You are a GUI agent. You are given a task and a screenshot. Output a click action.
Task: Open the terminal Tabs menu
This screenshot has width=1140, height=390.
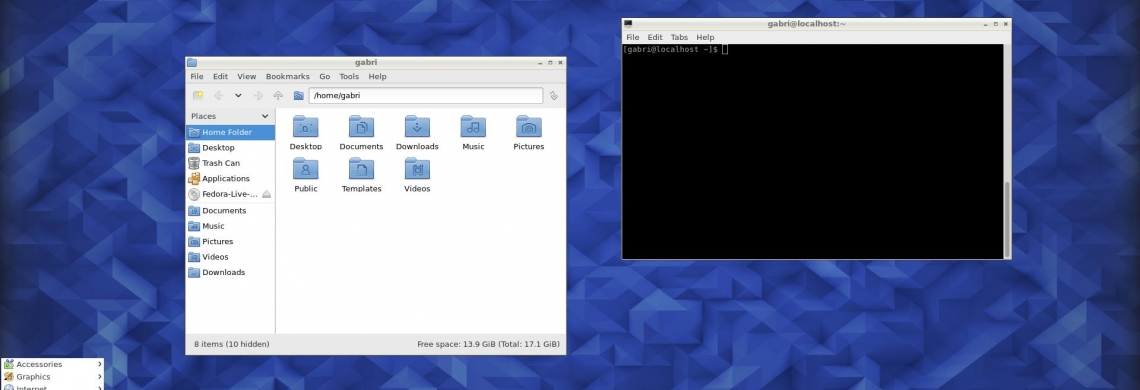click(x=679, y=37)
